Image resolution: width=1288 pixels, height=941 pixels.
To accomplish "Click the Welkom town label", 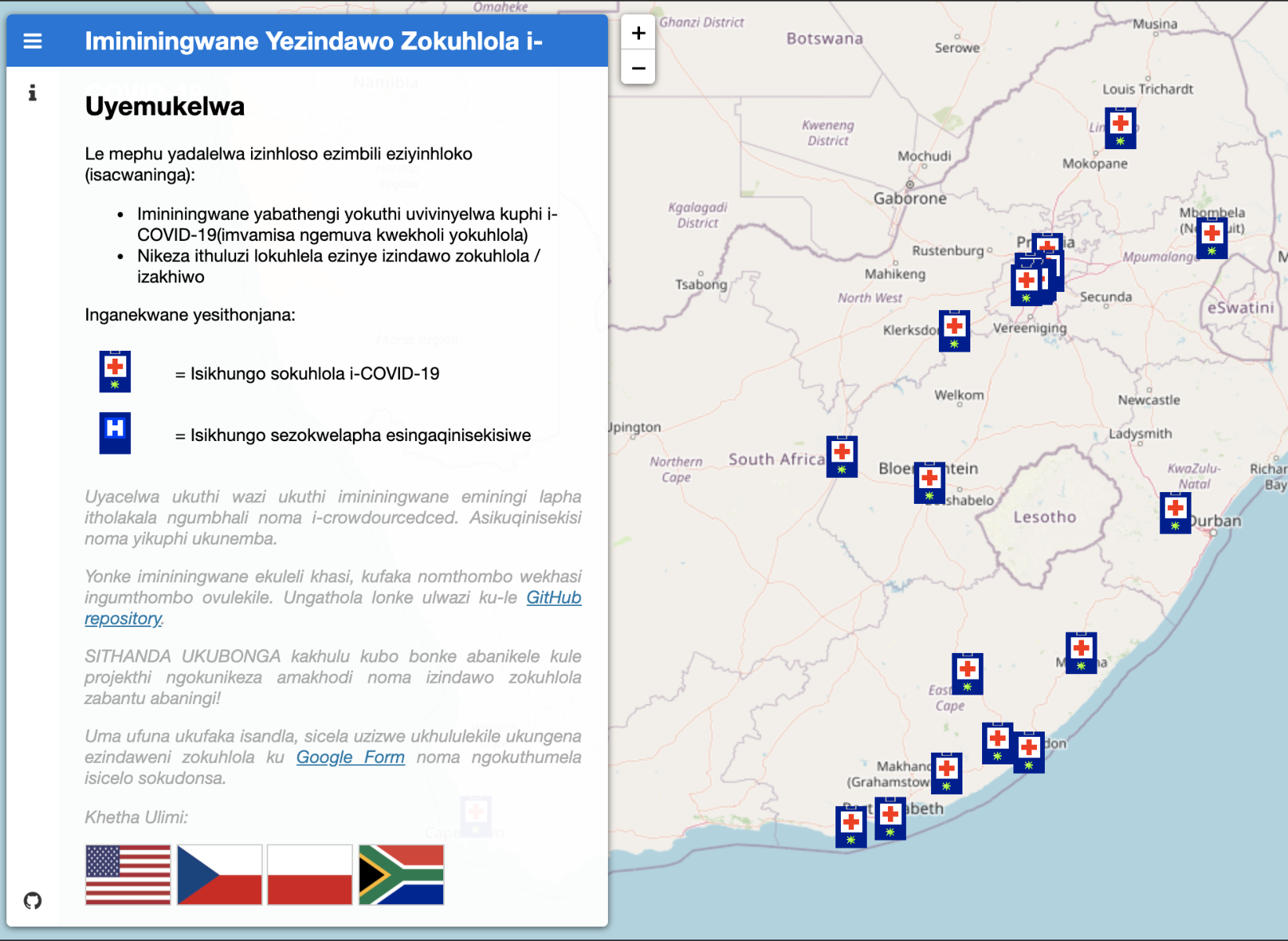I will pyautogui.click(x=959, y=395).
